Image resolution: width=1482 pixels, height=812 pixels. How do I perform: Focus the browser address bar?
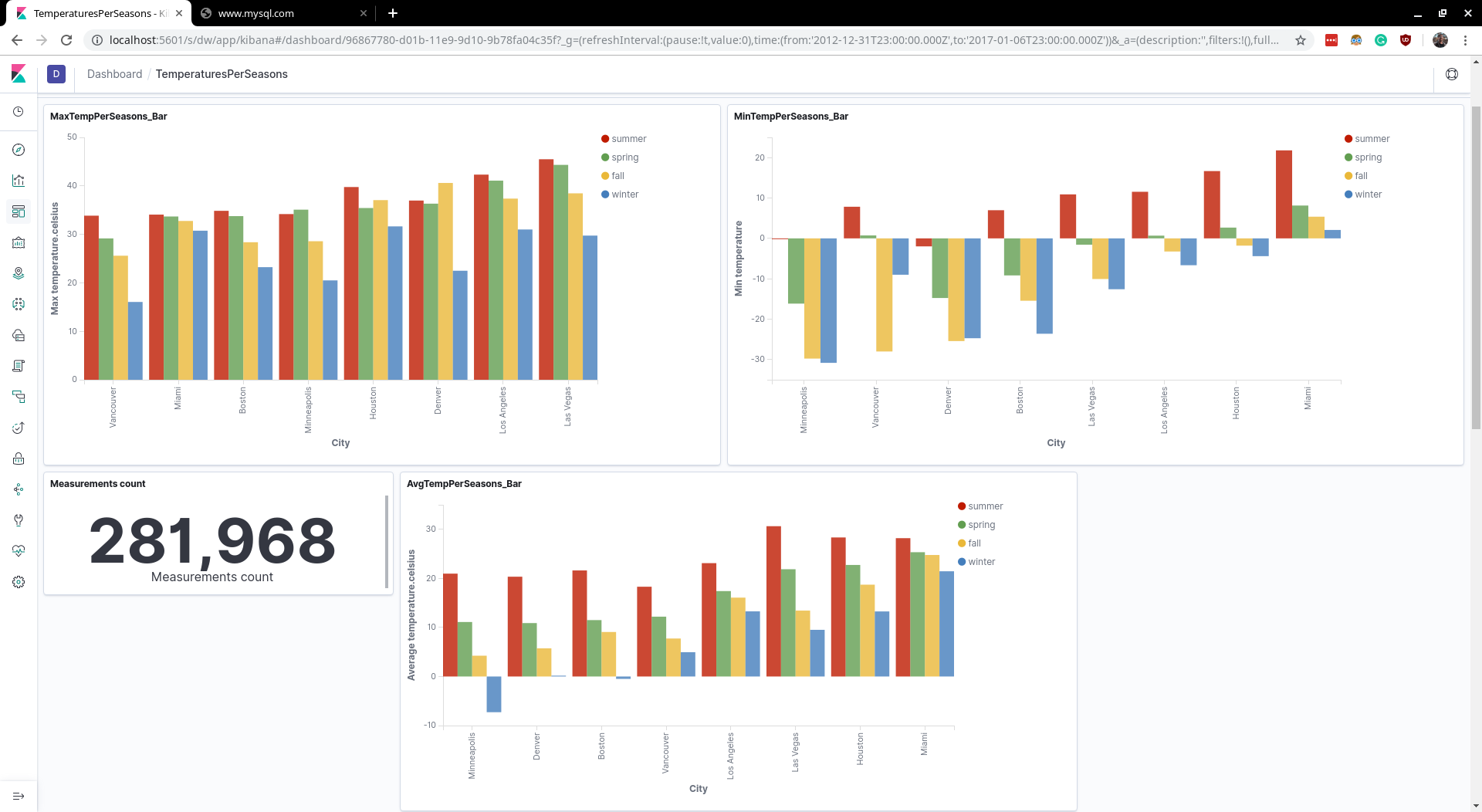pyautogui.click(x=695, y=40)
